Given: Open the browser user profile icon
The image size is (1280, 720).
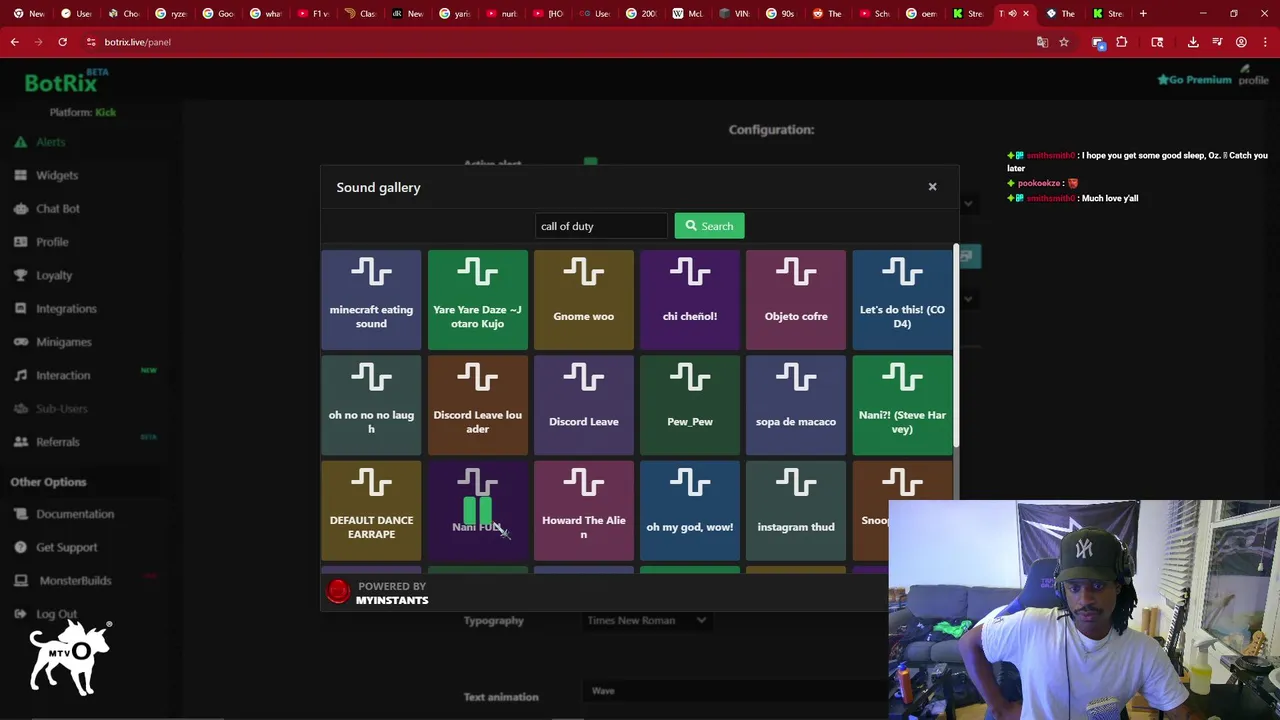Looking at the screenshot, I should point(1241,42).
